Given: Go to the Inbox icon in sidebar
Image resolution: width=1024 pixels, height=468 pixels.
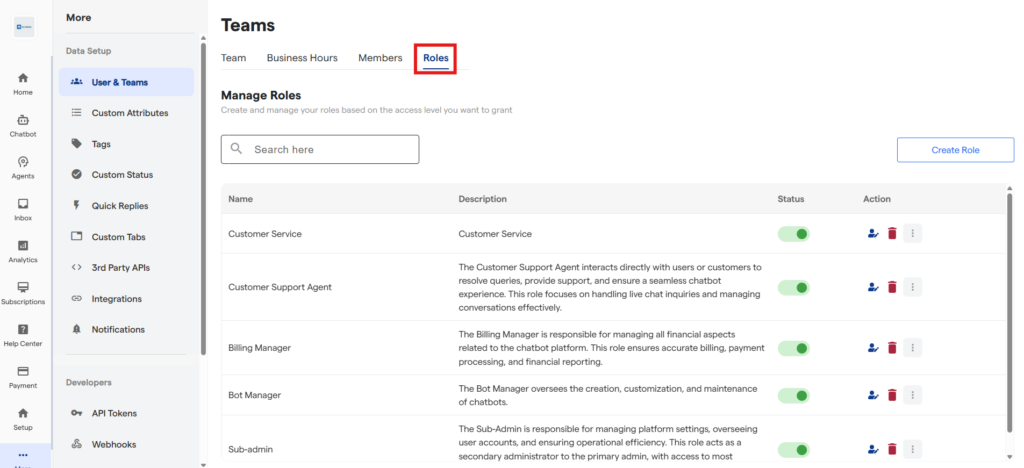Looking at the screenshot, I should click(x=23, y=209).
